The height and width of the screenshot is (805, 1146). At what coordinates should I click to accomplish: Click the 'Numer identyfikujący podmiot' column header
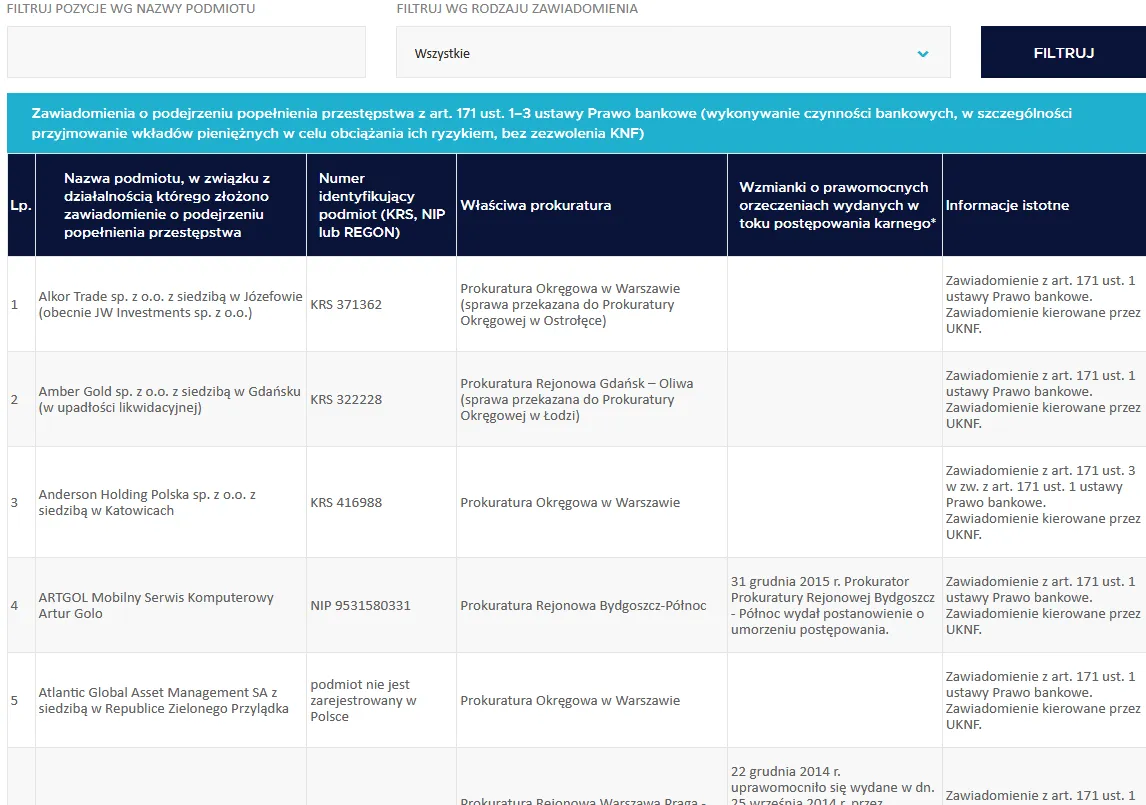[382, 205]
